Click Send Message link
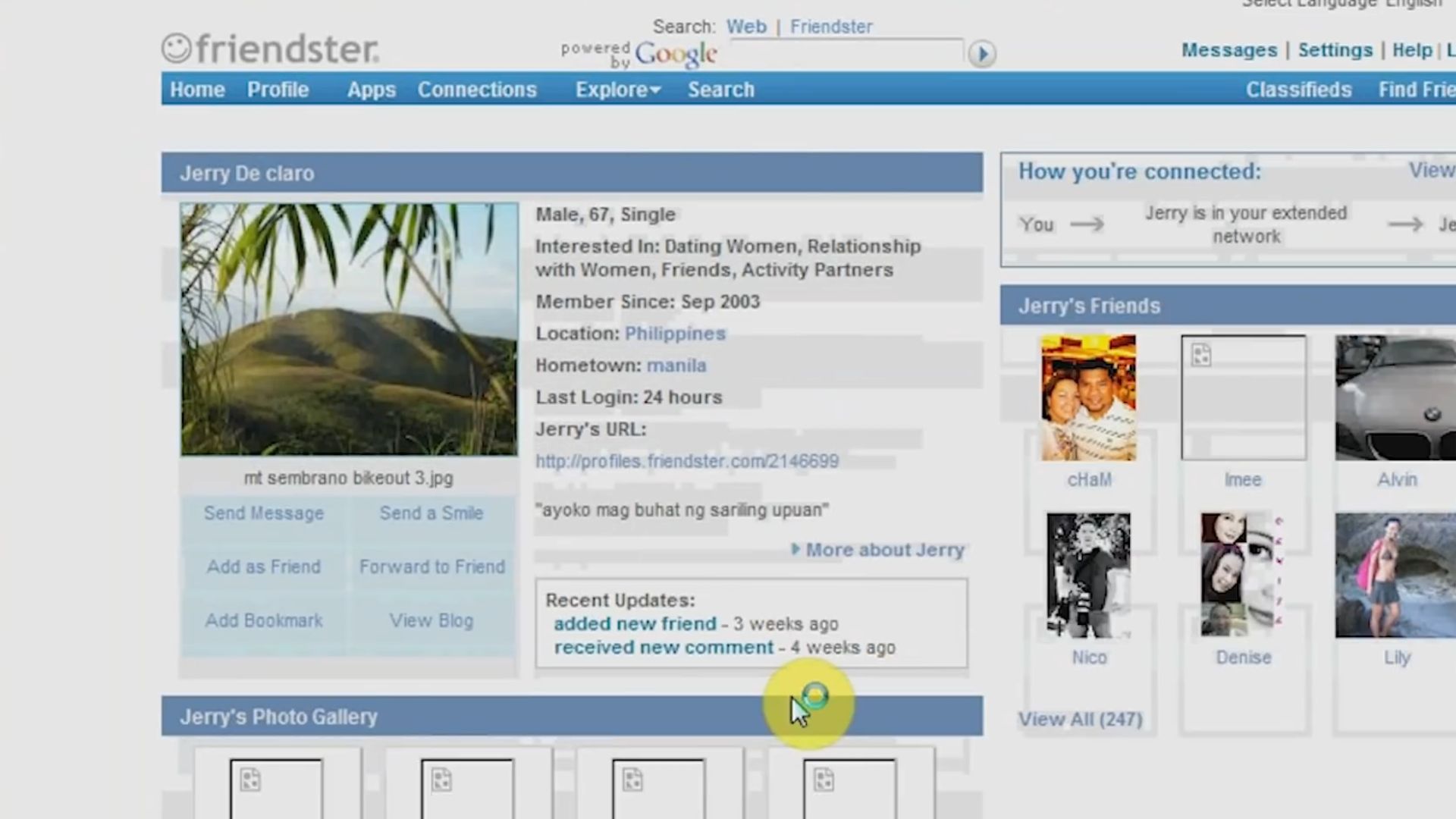The width and height of the screenshot is (1456, 819). [x=263, y=513]
